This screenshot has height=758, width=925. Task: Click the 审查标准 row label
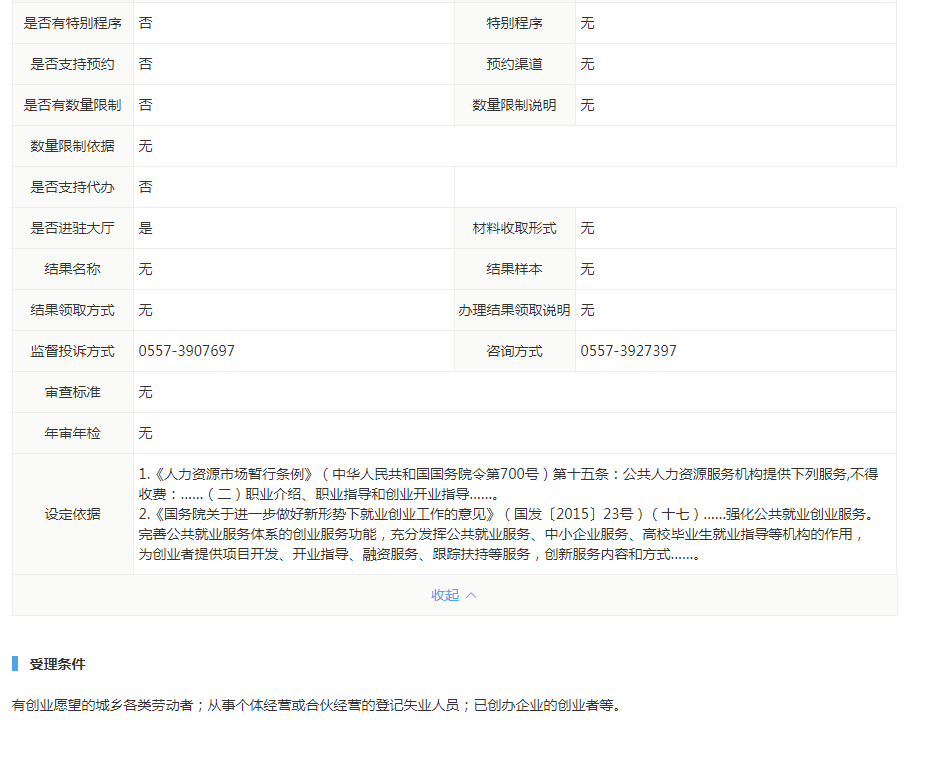tap(72, 392)
